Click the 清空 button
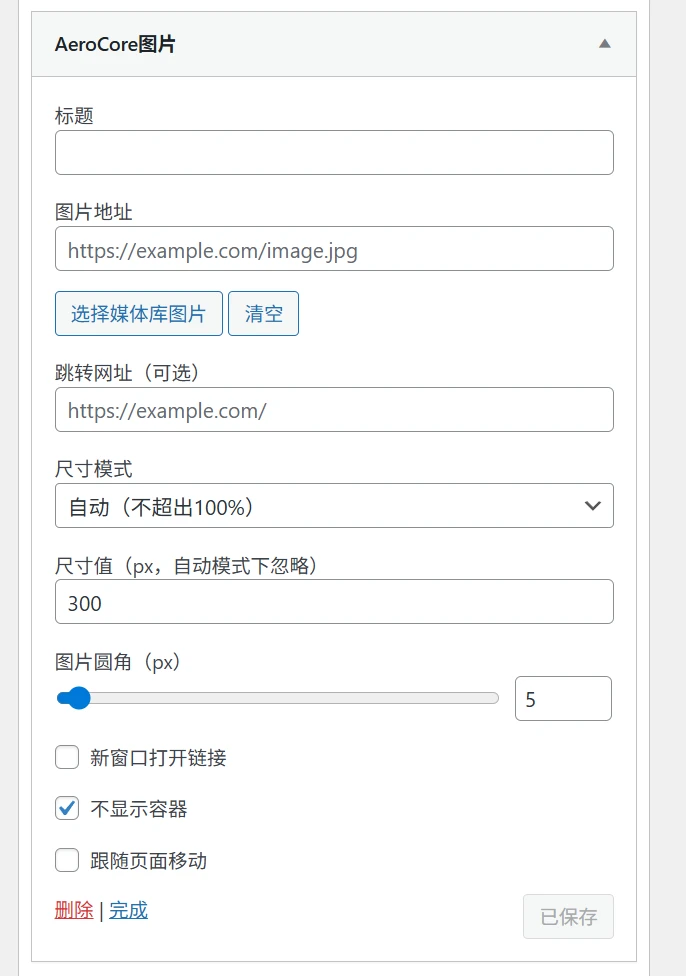The height and width of the screenshot is (976, 686). point(263,314)
